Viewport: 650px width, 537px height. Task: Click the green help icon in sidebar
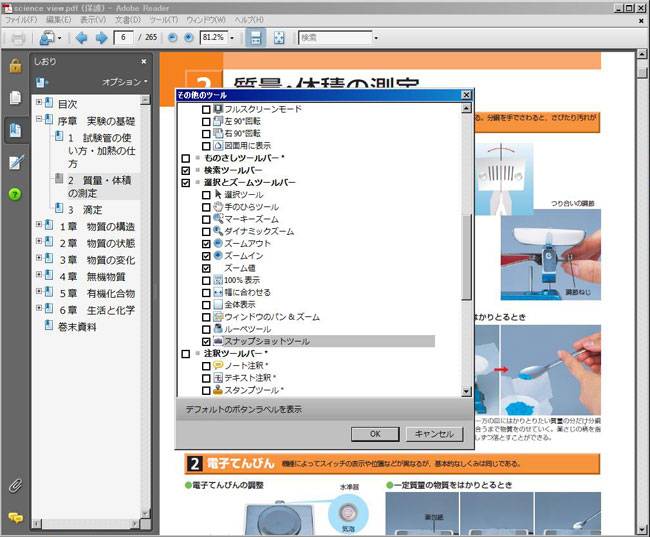(x=15, y=194)
